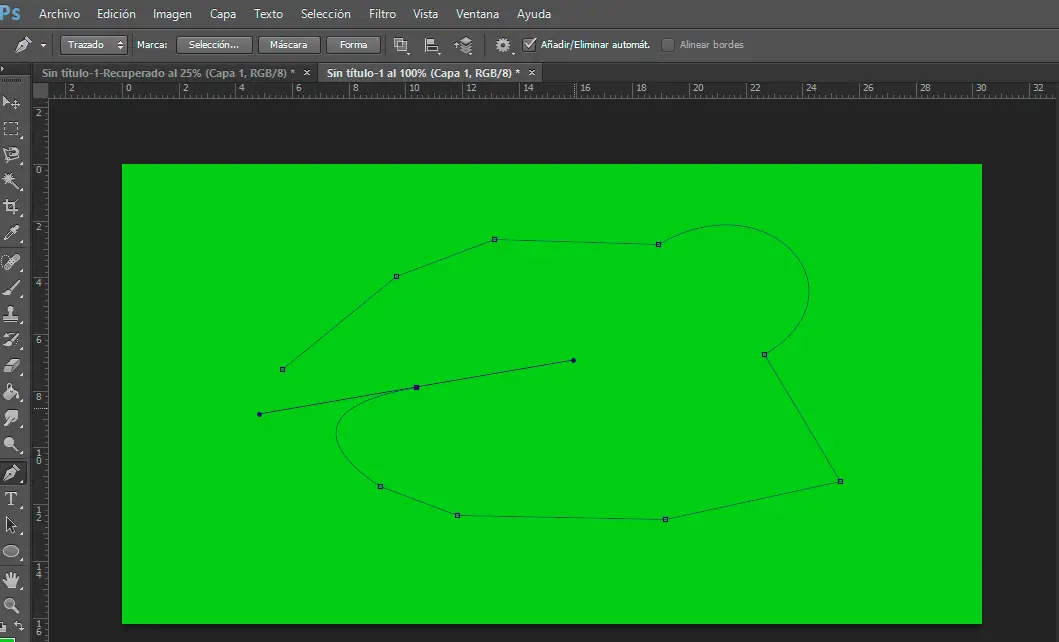Screen dimensions: 1059x642
Task: Open the Trazado mode dropdown
Action: (x=94, y=45)
